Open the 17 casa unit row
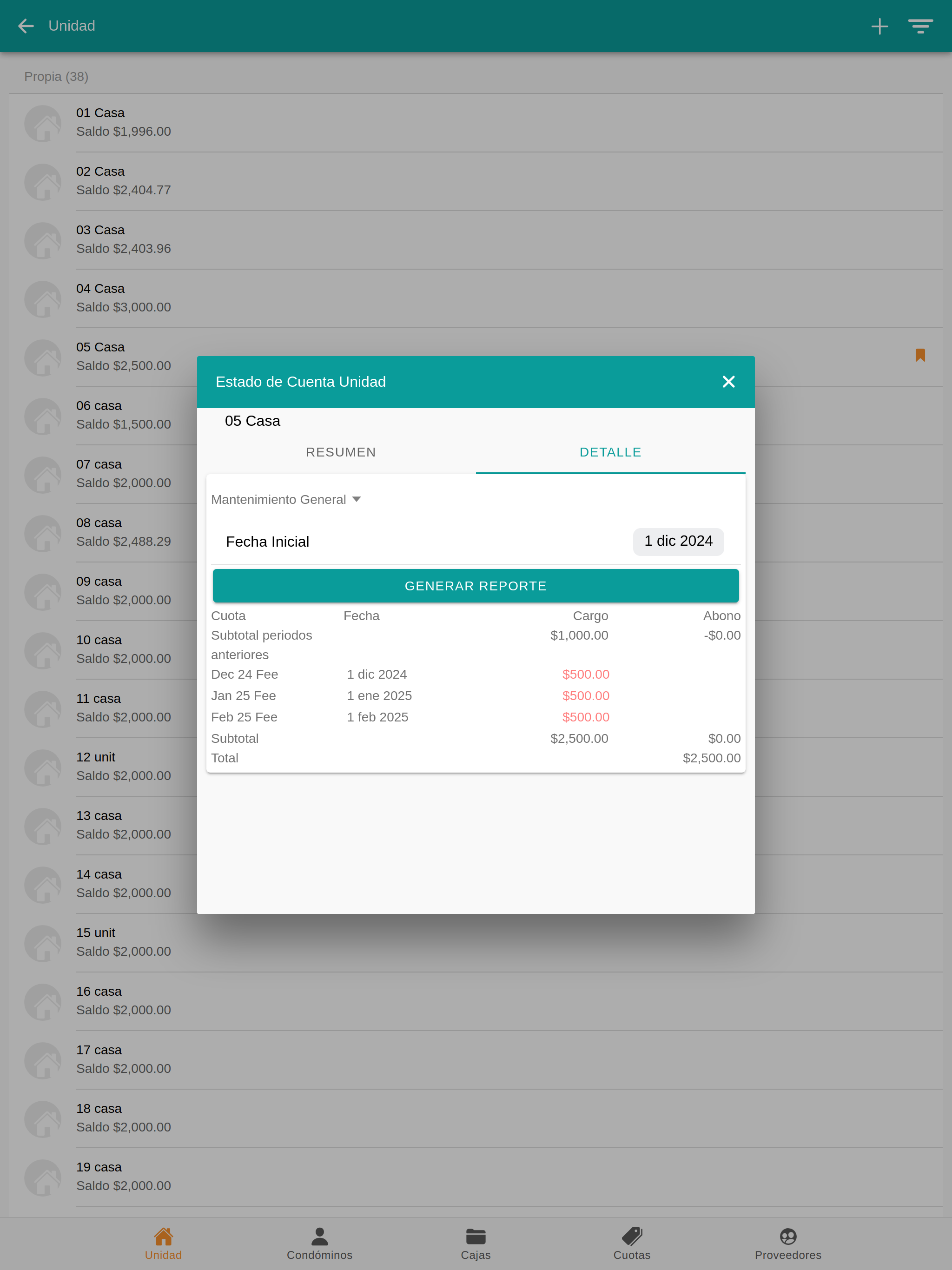This screenshot has width=952, height=1270. 476,1059
